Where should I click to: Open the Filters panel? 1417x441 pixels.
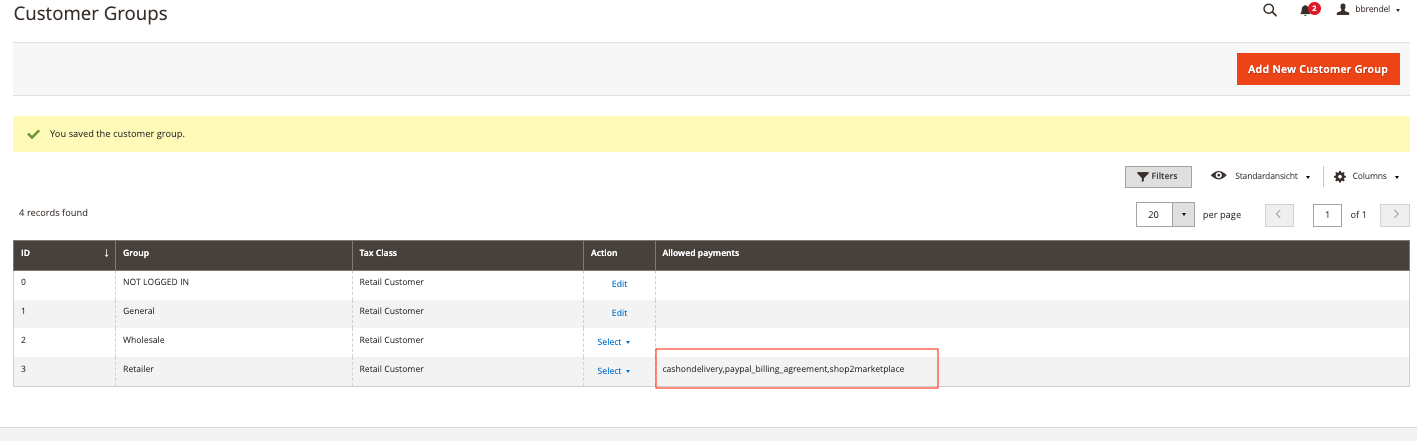(1158, 176)
